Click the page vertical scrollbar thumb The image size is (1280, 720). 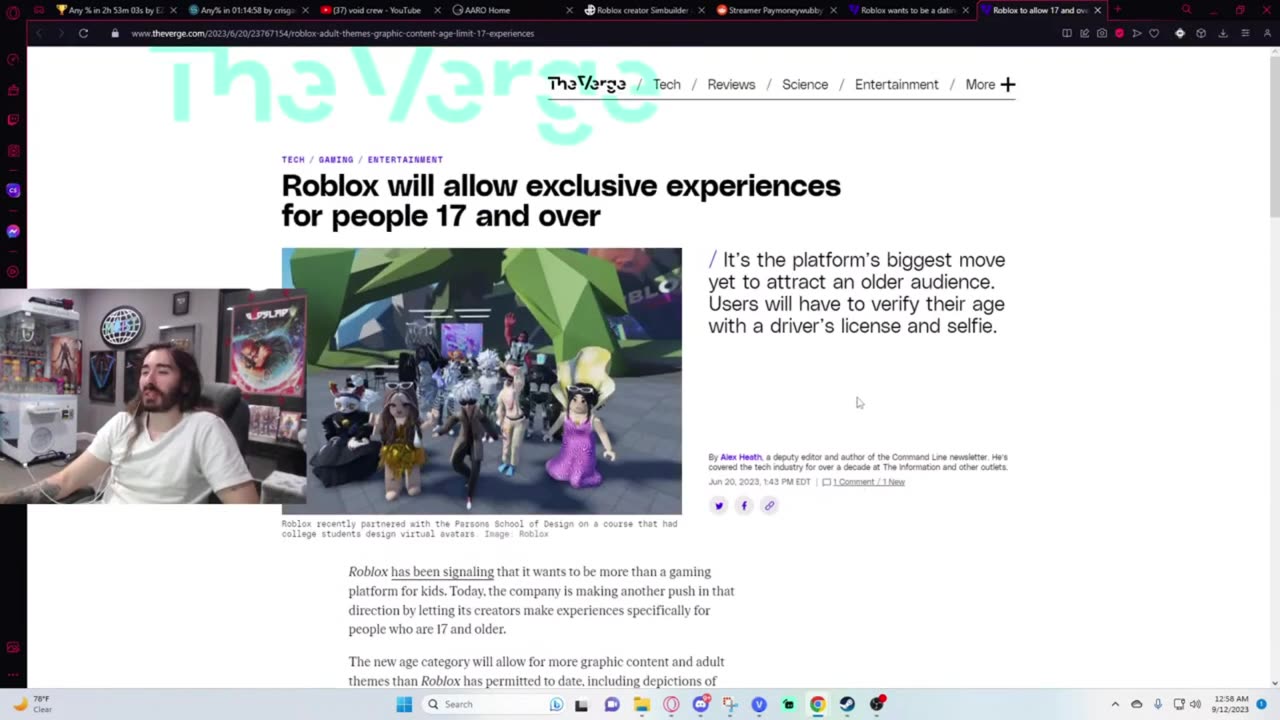click(1274, 135)
